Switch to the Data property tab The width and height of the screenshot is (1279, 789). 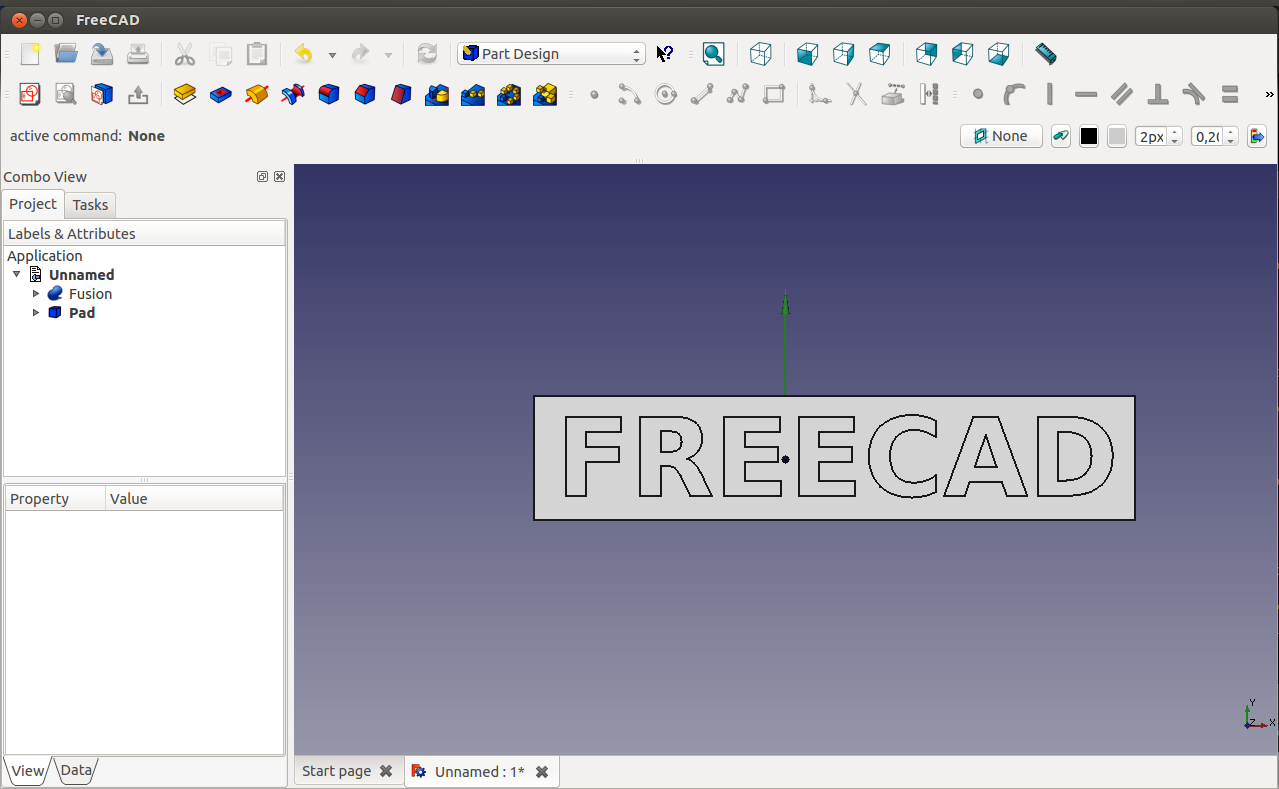click(x=76, y=770)
